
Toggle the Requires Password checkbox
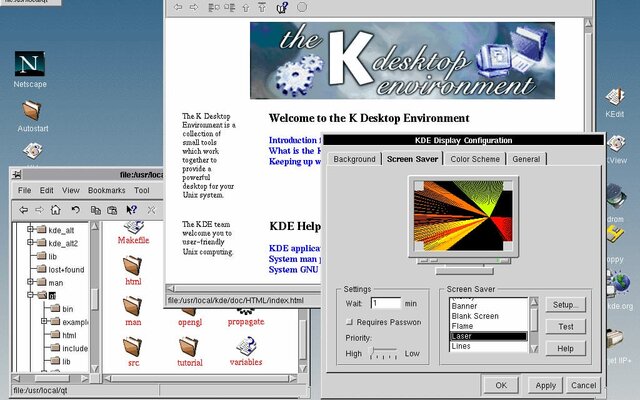pyautogui.click(x=349, y=322)
